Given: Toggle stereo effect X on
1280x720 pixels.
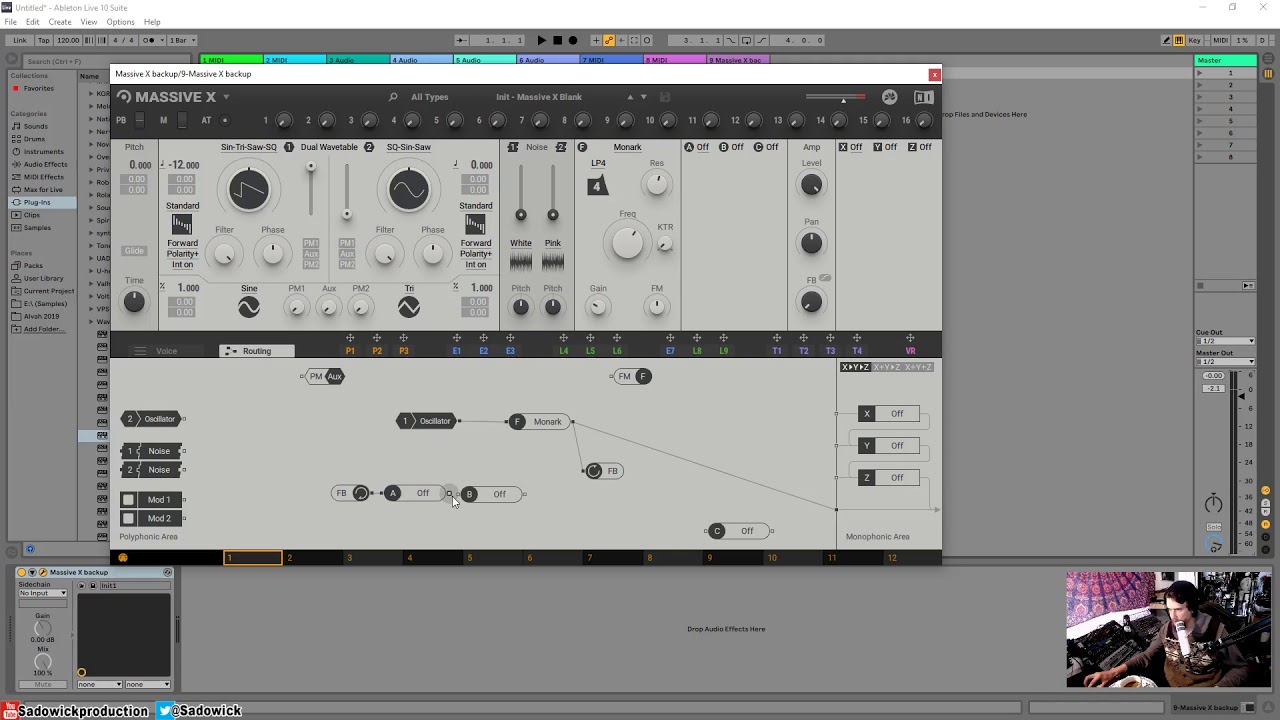Looking at the screenshot, I should (843, 147).
